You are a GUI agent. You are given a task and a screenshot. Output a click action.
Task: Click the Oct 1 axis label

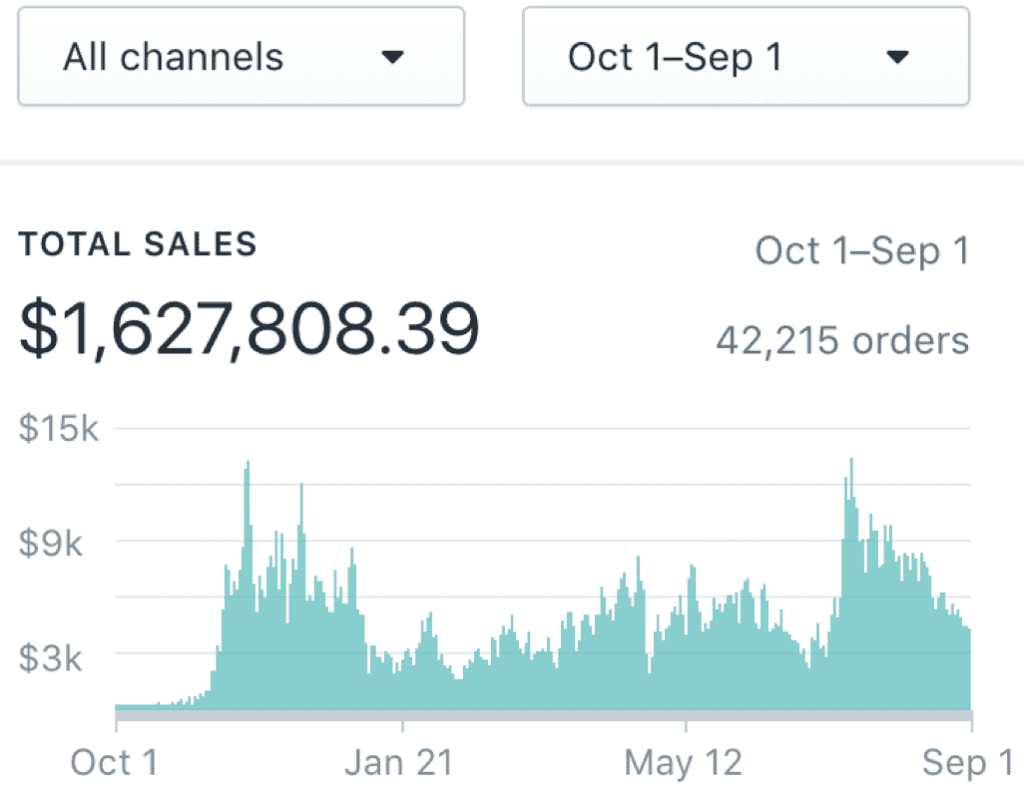pos(114,762)
